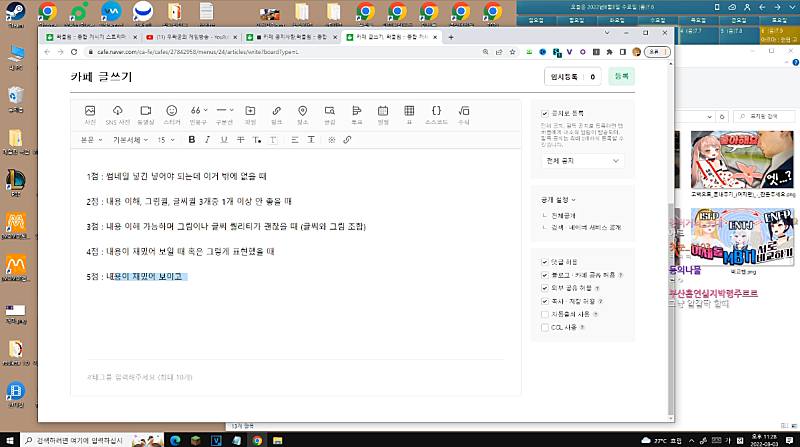The height and width of the screenshot is (447, 800).
Task: Click the green 등록 submit button
Action: pos(621,76)
